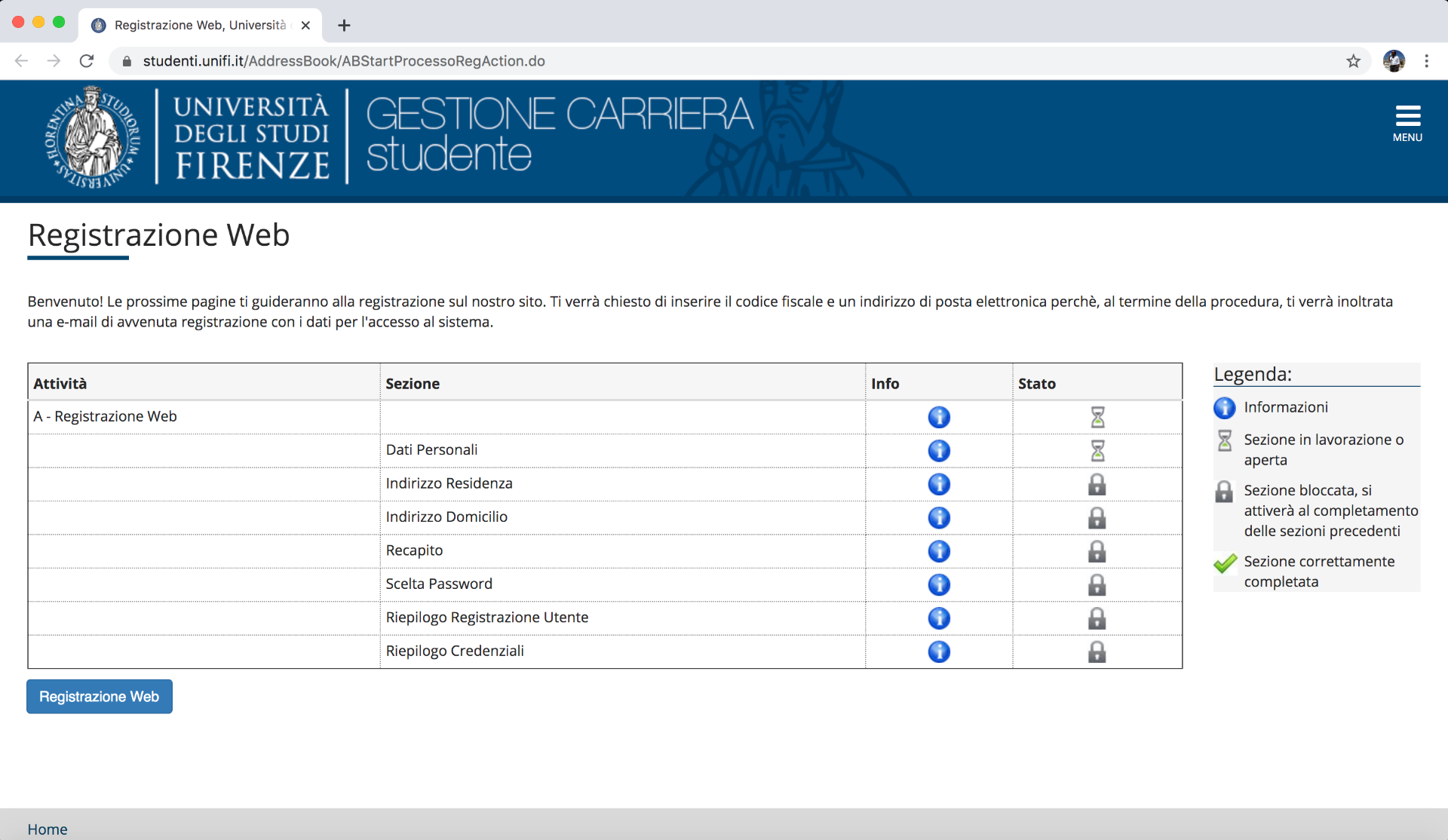Open a new browser tab

pyautogui.click(x=344, y=26)
